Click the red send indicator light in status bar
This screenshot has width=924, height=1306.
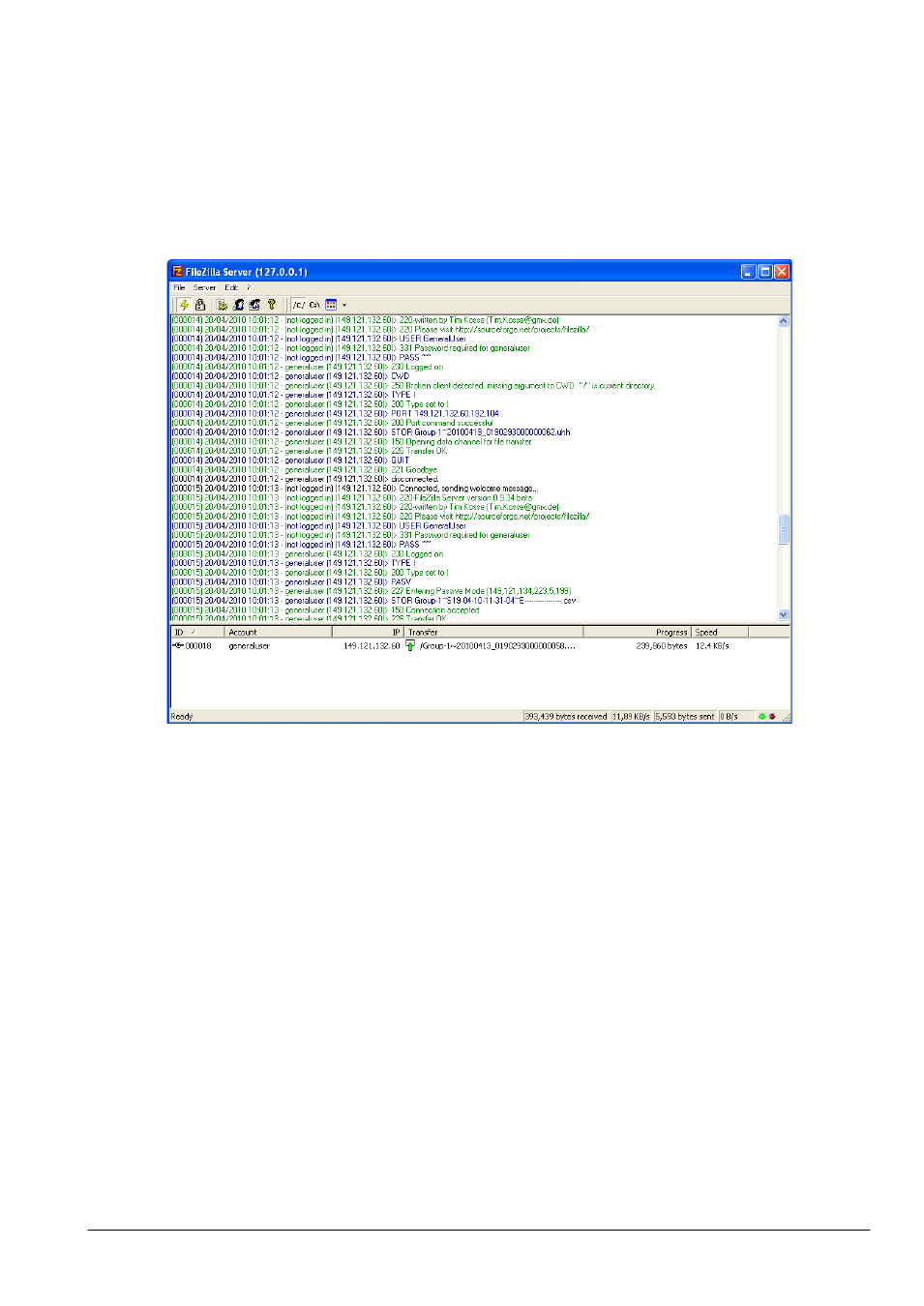click(x=772, y=717)
